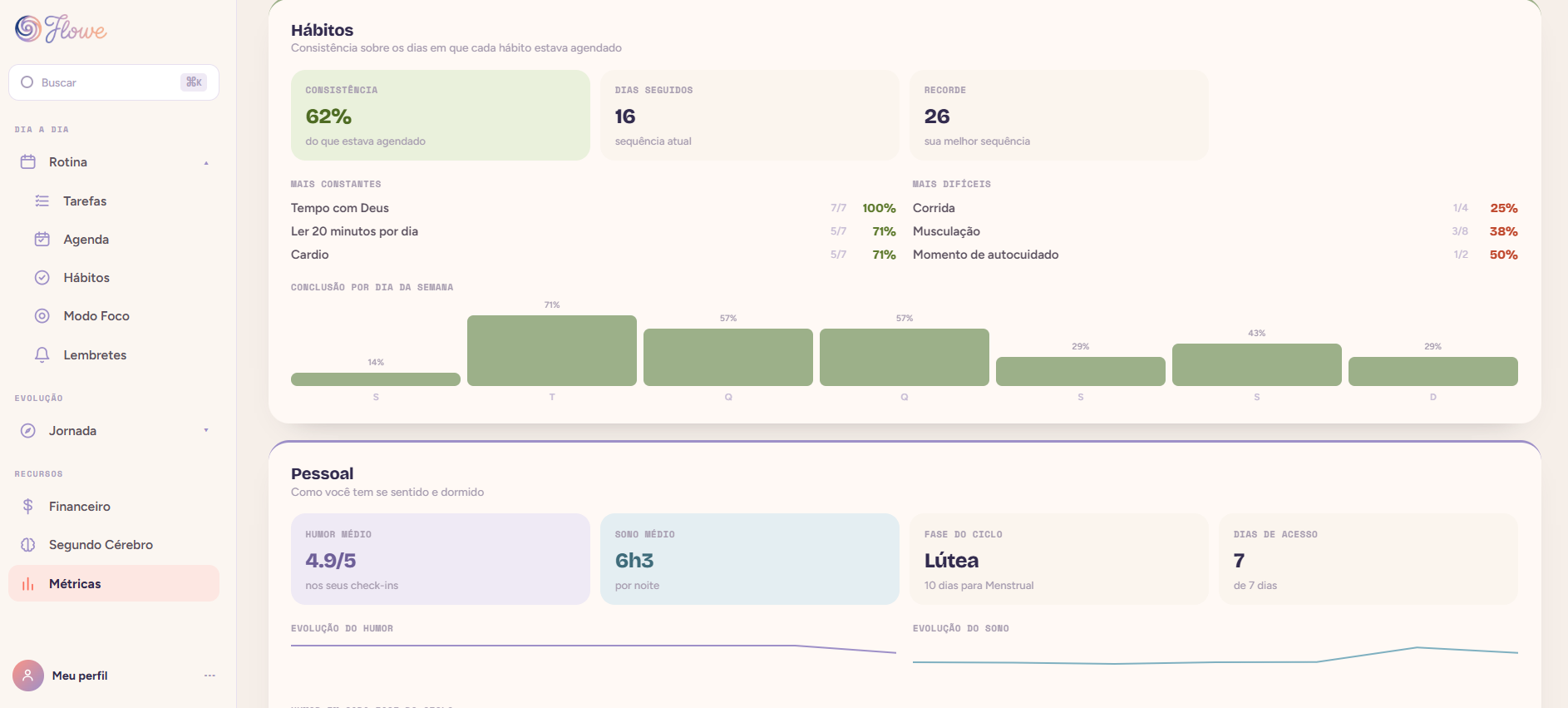
Task: Click the 'Ler 20 minutos por dia' row
Action: (x=594, y=231)
